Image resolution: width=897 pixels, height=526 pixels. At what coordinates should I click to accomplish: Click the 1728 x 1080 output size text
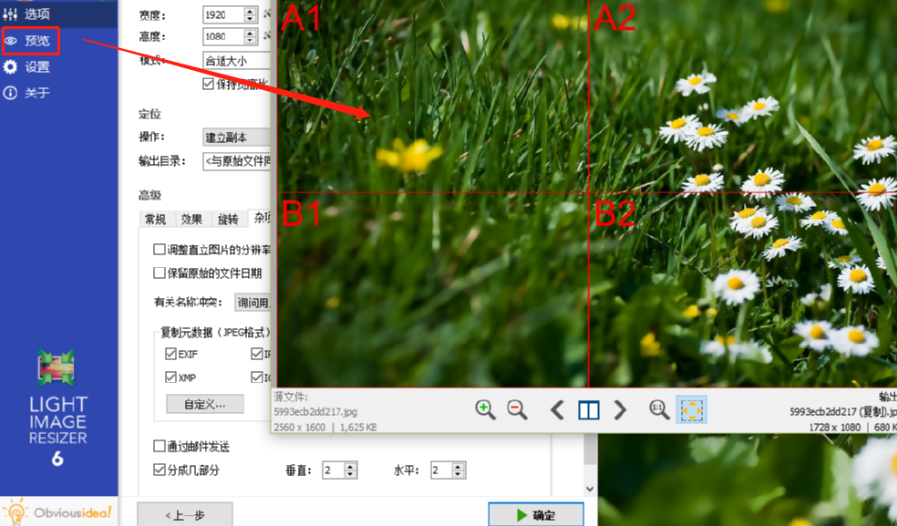[835, 427]
